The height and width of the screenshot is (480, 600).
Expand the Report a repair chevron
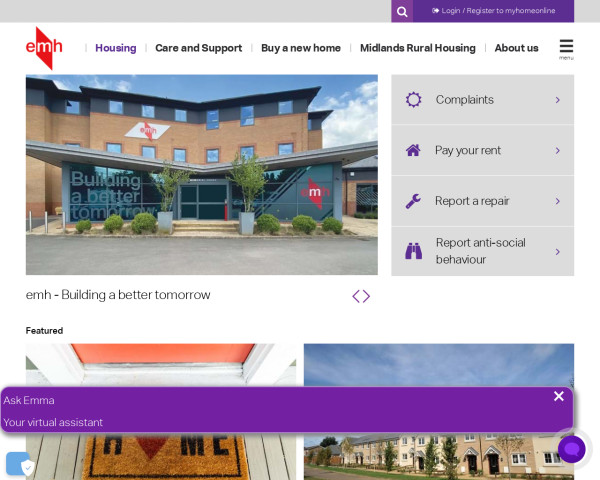click(558, 201)
